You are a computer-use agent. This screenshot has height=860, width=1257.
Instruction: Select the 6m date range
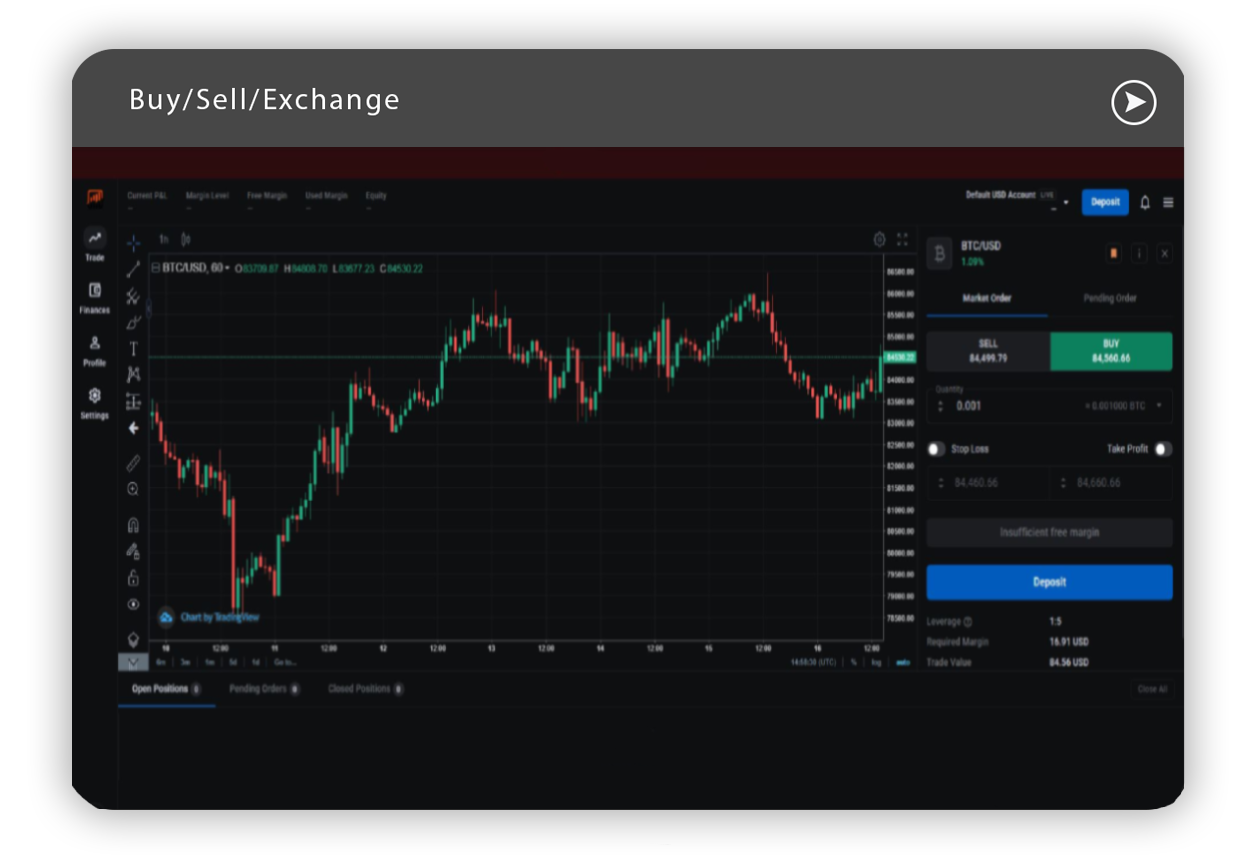[161, 662]
